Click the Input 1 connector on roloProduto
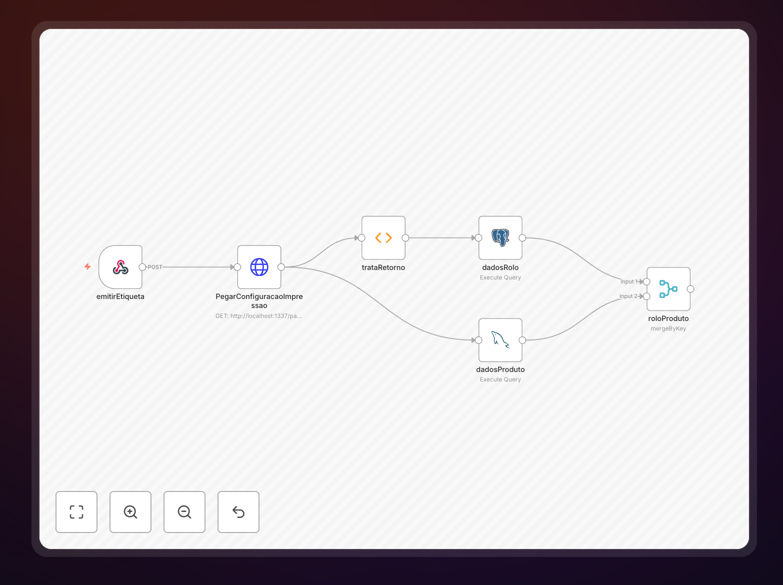The image size is (783, 585). pyautogui.click(x=647, y=282)
